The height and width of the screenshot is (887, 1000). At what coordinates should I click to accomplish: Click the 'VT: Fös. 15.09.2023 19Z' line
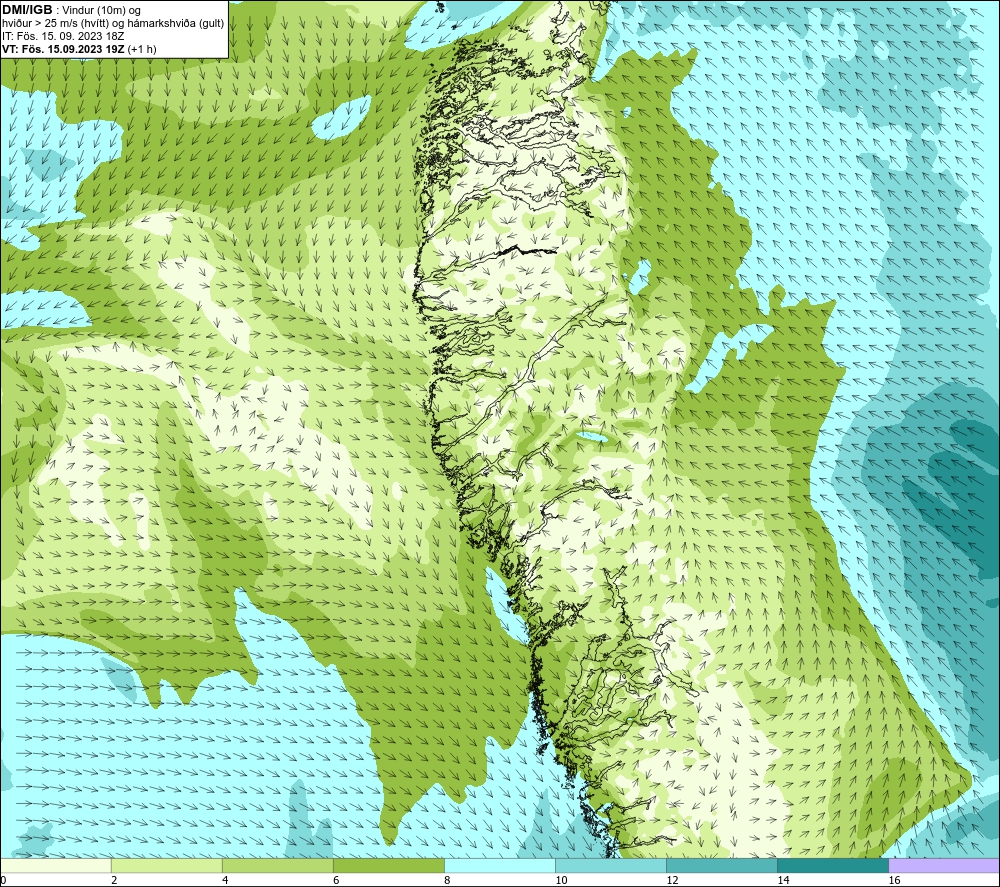[x=79, y=49]
